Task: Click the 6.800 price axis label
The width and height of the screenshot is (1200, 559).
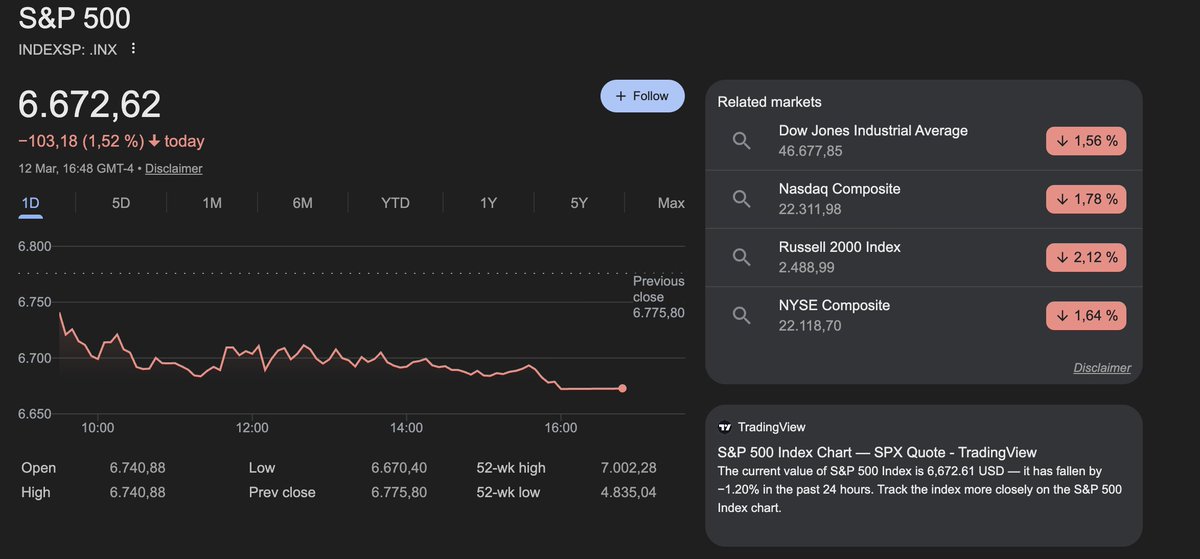Action: (35, 246)
